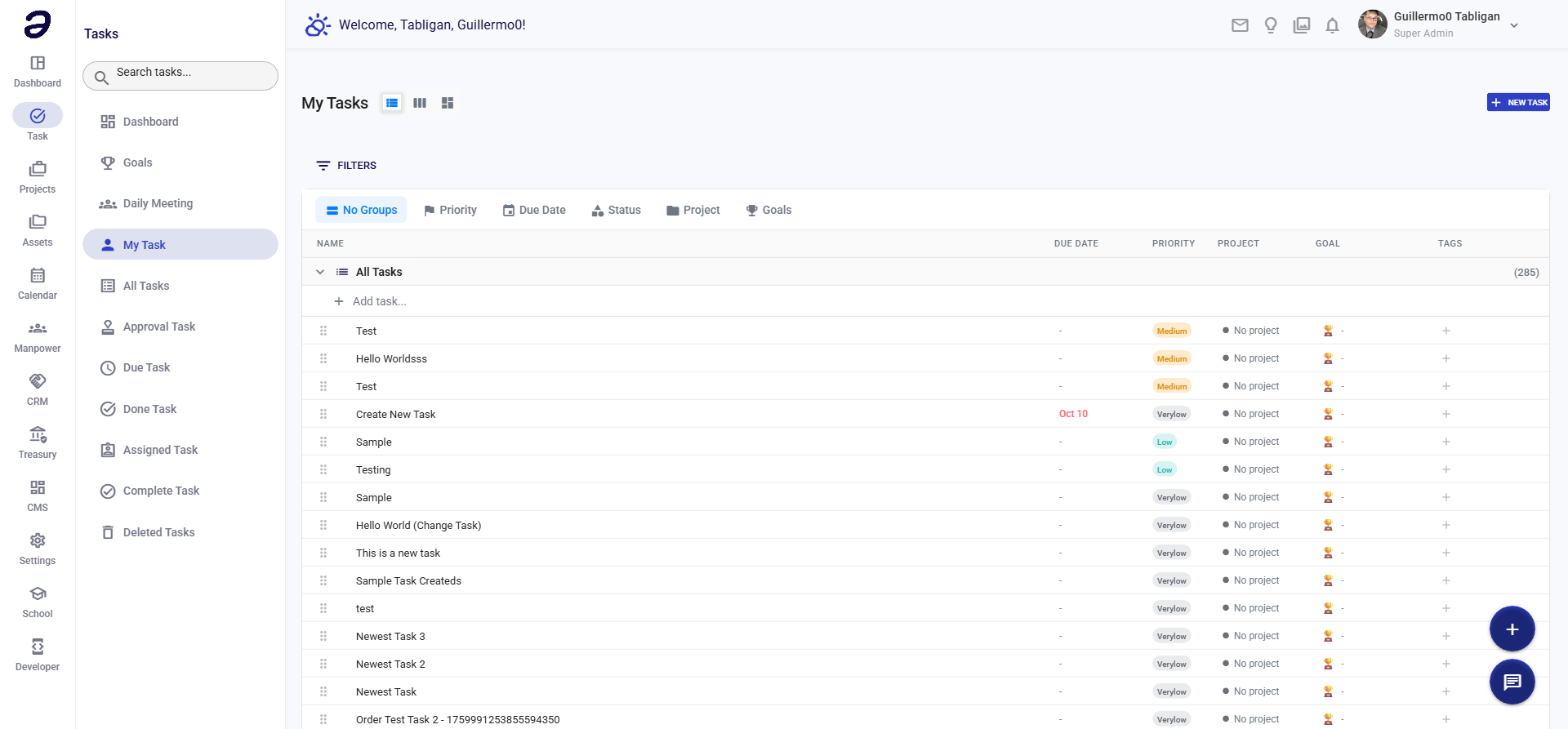Open the CRM module icon
Image resolution: width=1568 pixels, height=729 pixels.
pyautogui.click(x=38, y=381)
